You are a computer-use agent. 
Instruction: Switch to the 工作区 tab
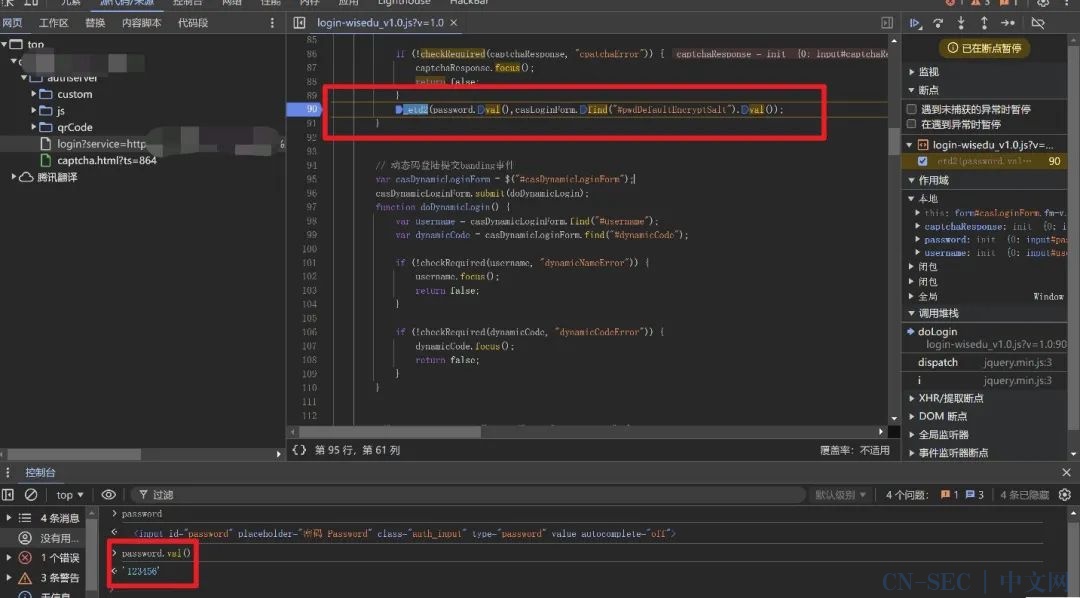[54, 23]
